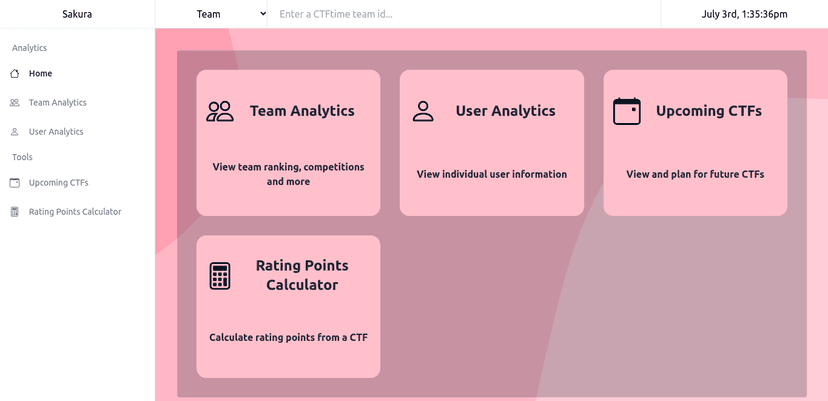Go to Team Analytics in the sidebar
This screenshot has width=828, height=401.
(x=58, y=102)
